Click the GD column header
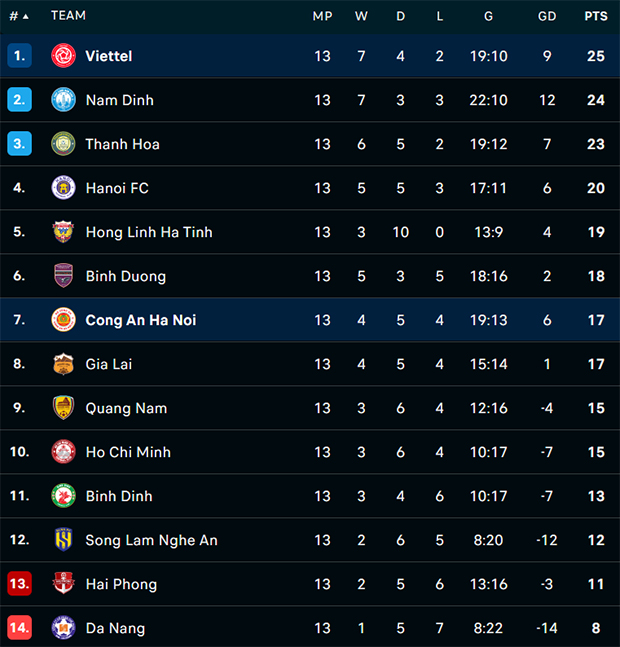Image resolution: width=620 pixels, height=647 pixels. [x=547, y=16]
